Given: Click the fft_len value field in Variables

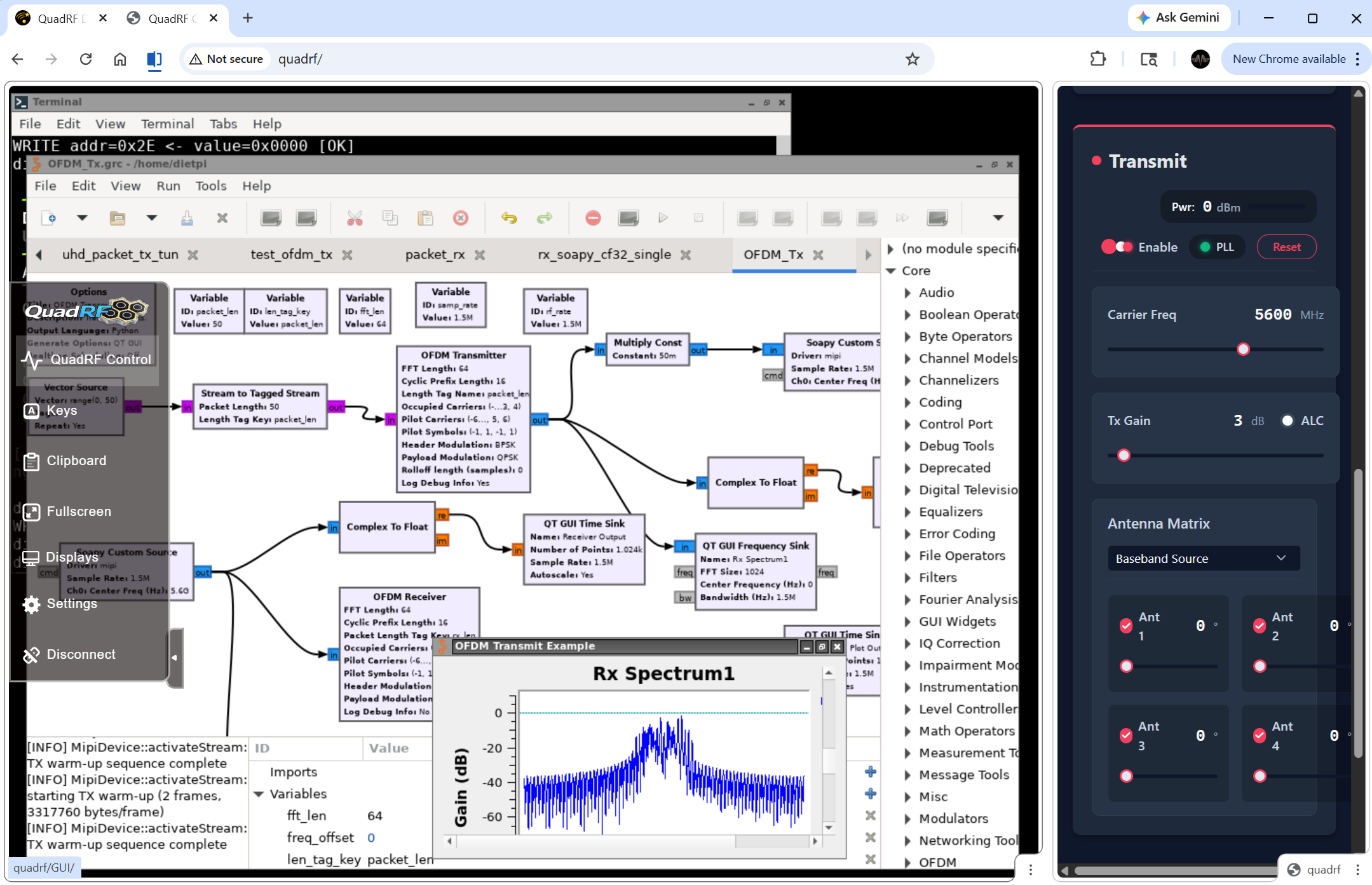Looking at the screenshot, I should tap(374, 815).
